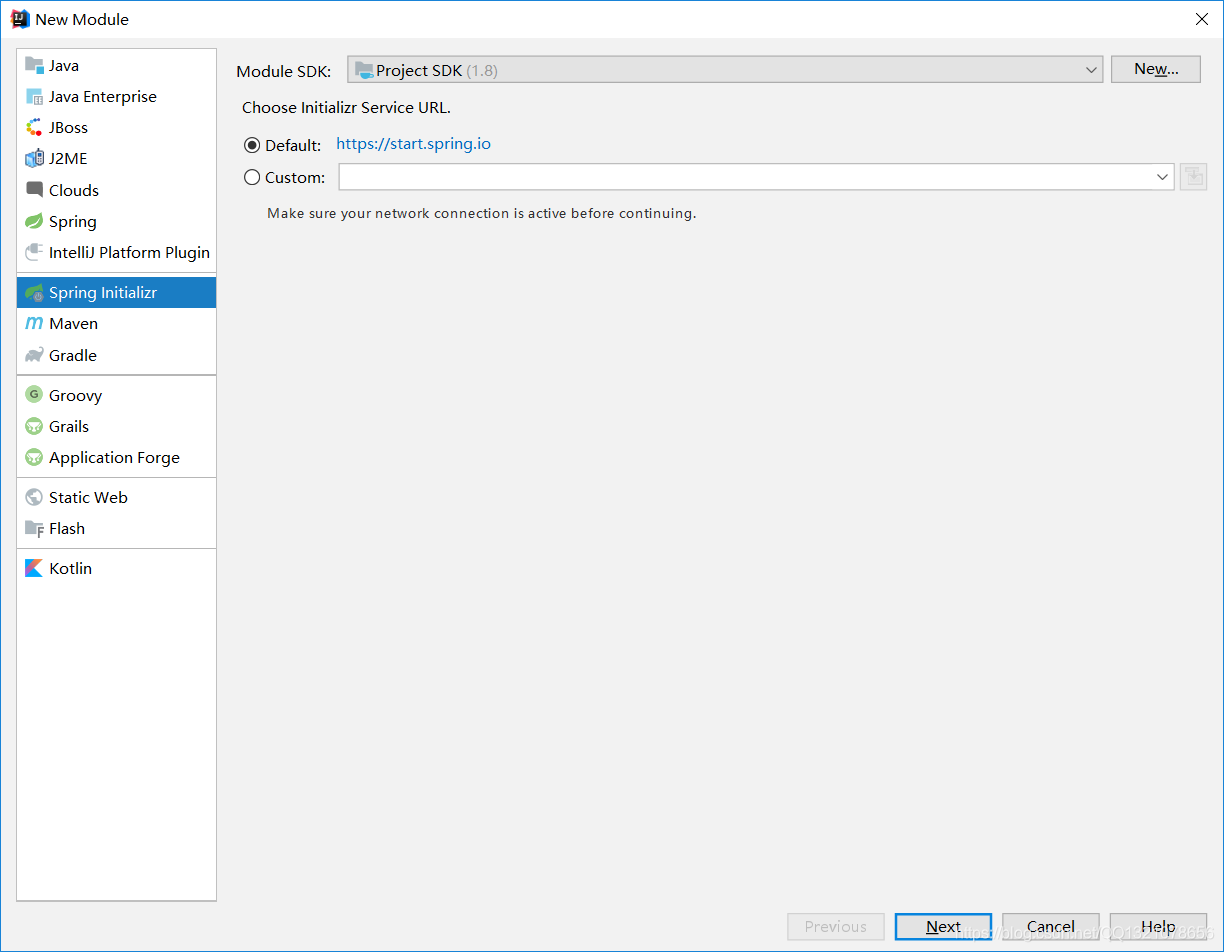Click the 'Choose Initializr Service URL.' text

coord(346,107)
